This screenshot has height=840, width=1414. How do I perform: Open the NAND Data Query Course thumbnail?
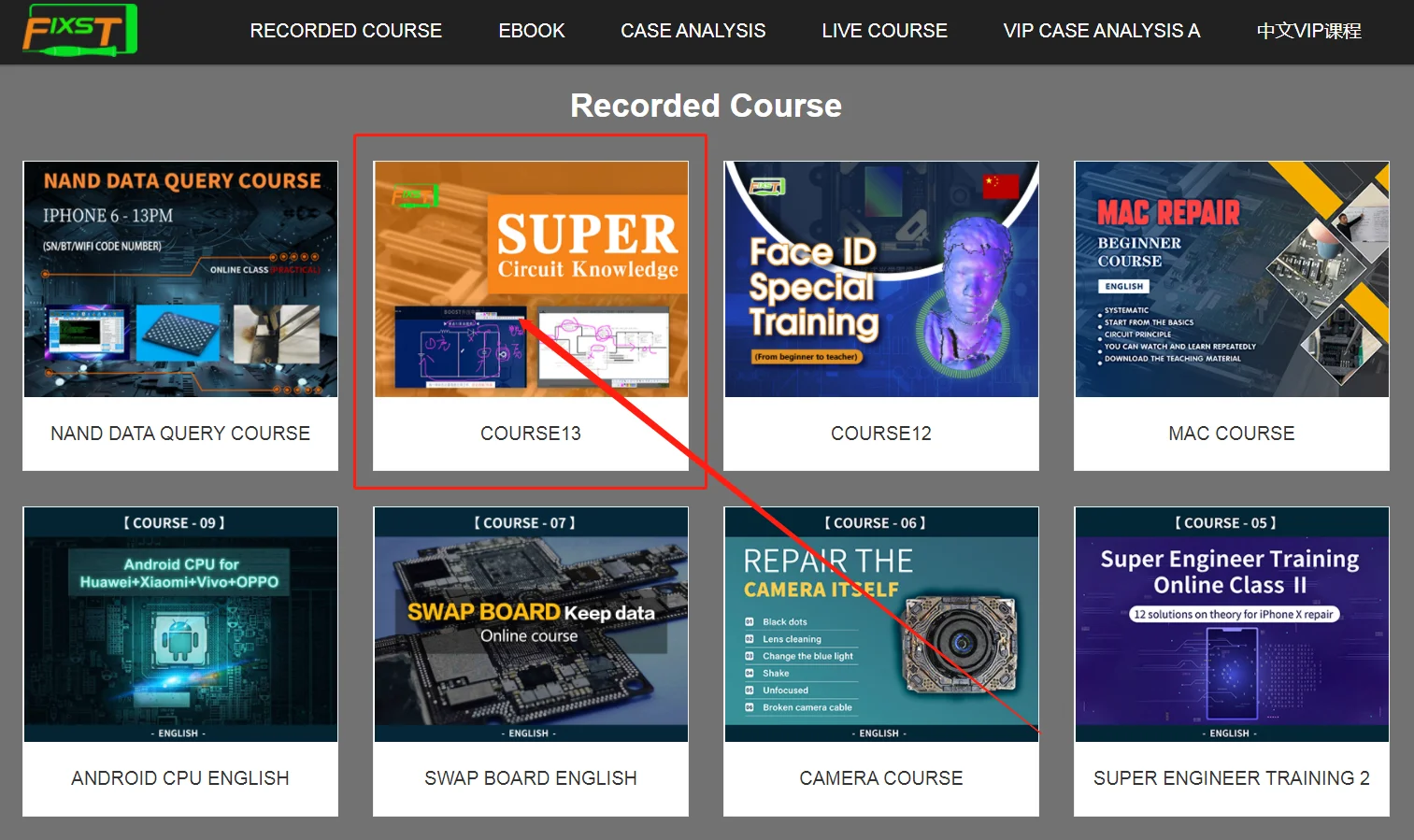180,279
